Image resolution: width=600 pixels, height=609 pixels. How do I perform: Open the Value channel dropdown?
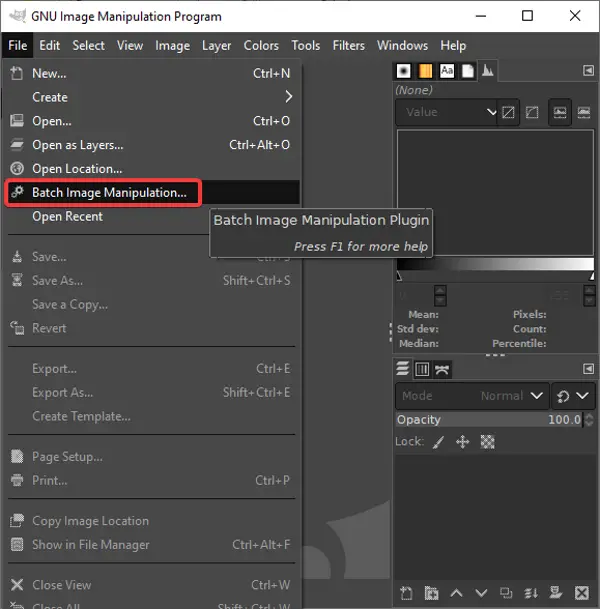pos(446,112)
